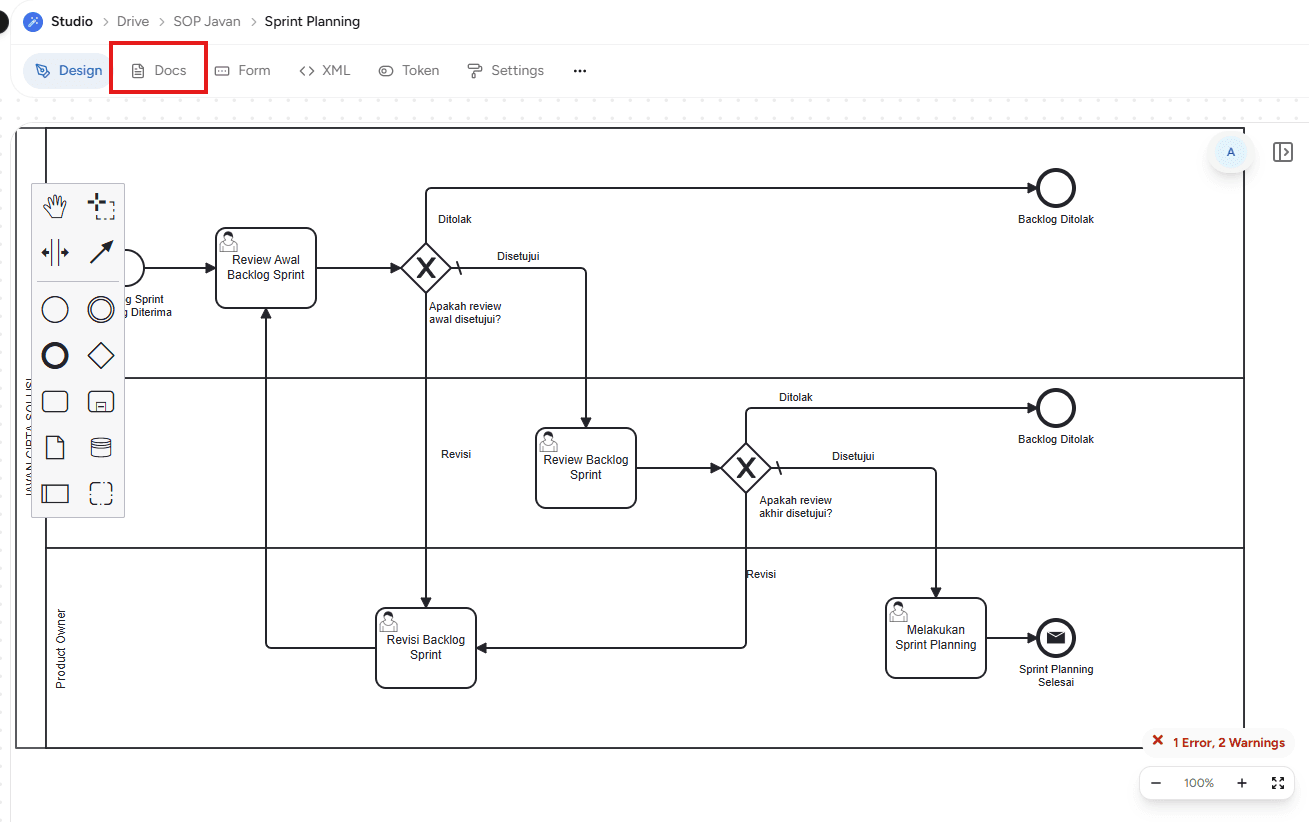Open the XML tab

[x=325, y=71]
